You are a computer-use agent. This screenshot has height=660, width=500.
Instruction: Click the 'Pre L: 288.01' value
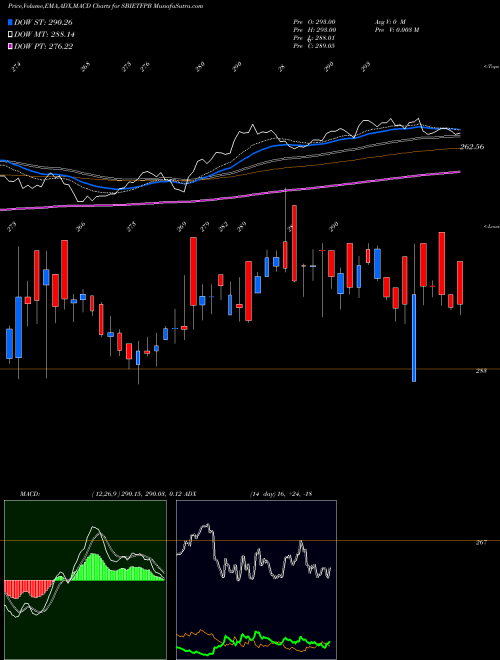tap(314, 38)
